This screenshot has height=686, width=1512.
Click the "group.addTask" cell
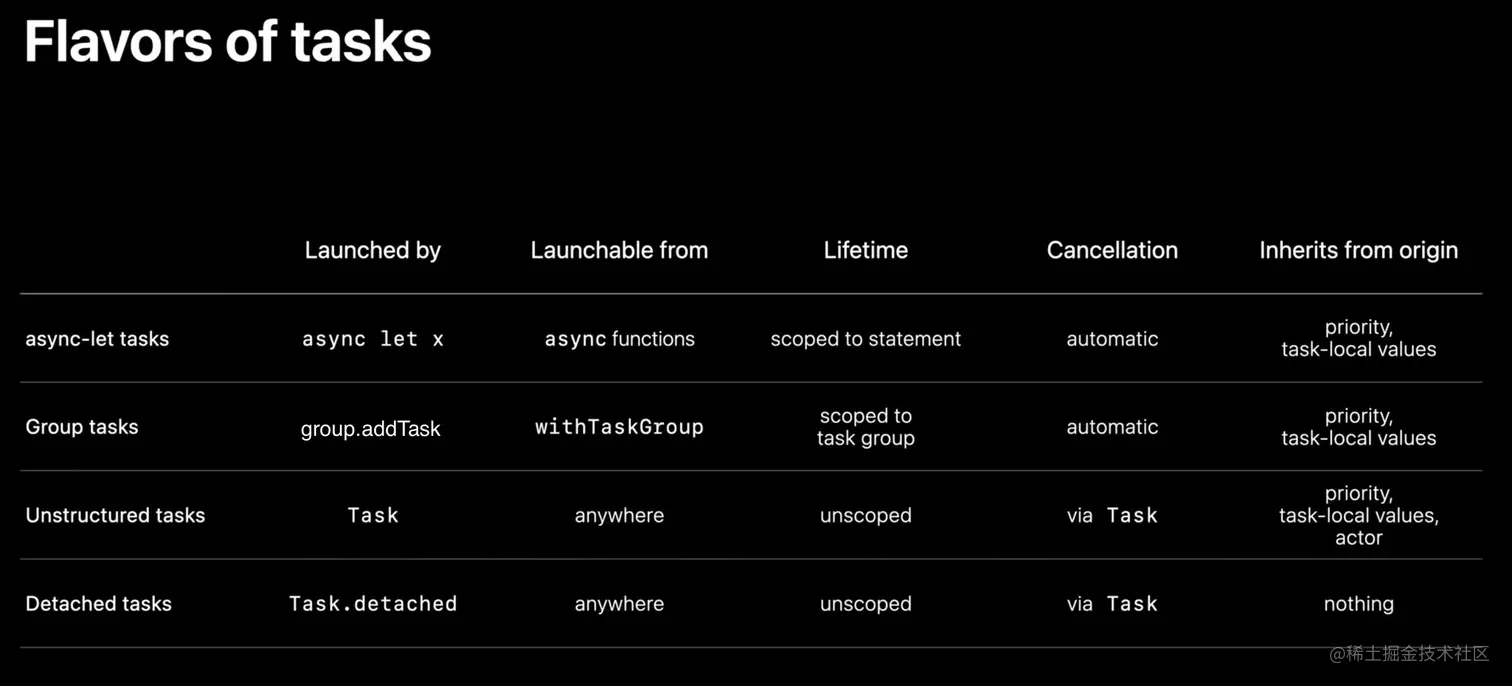pos(371,429)
